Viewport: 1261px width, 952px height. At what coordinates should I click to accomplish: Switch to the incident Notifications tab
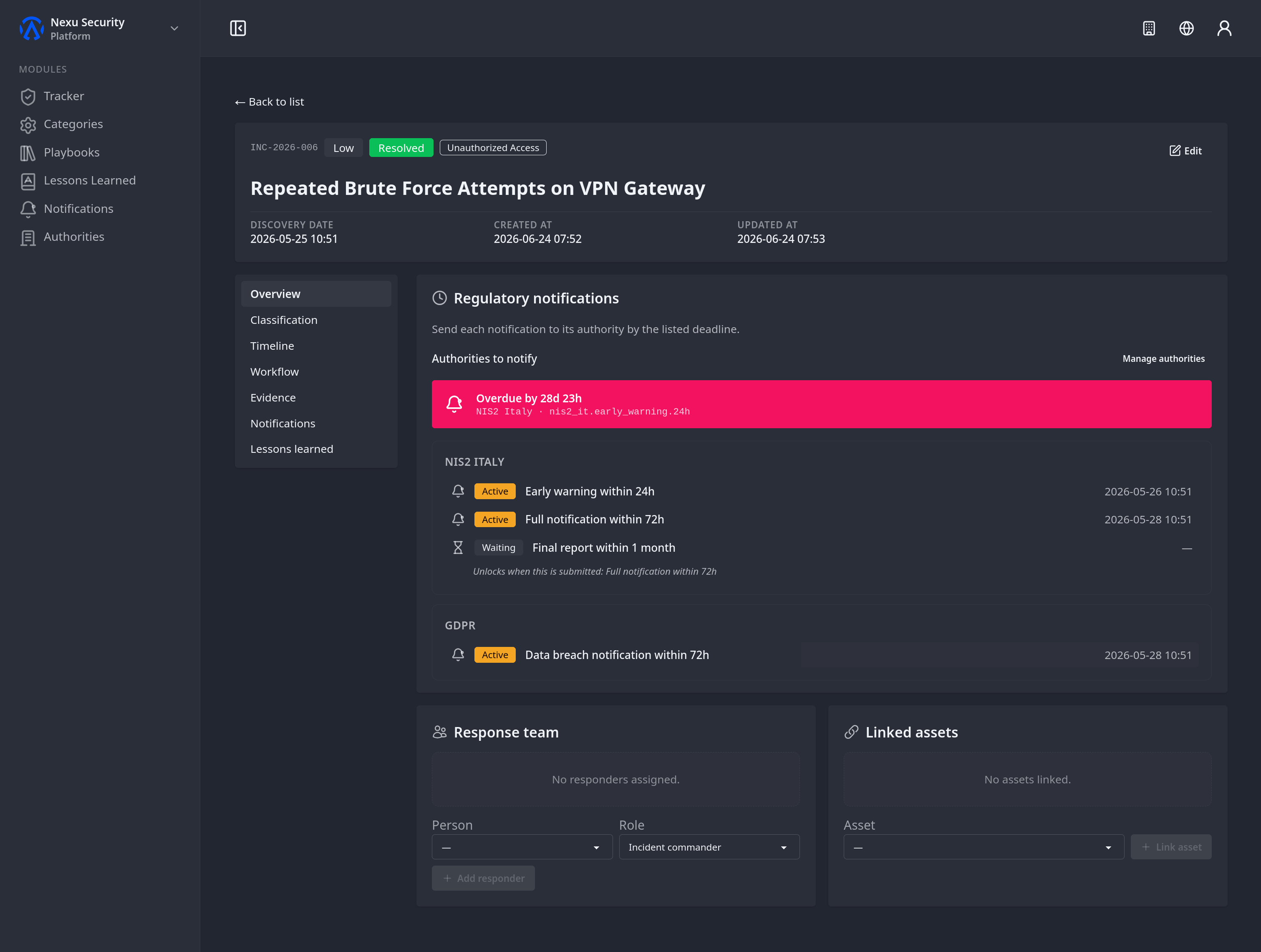click(316, 424)
